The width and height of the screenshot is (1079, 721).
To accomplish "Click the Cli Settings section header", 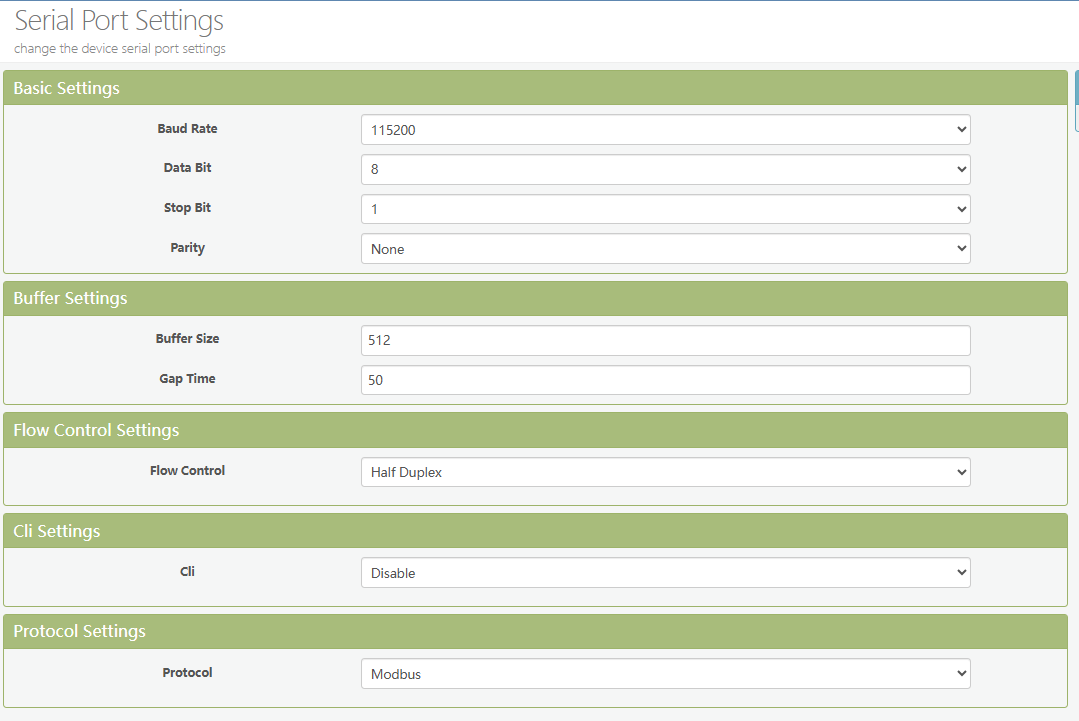I will [x=57, y=531].
